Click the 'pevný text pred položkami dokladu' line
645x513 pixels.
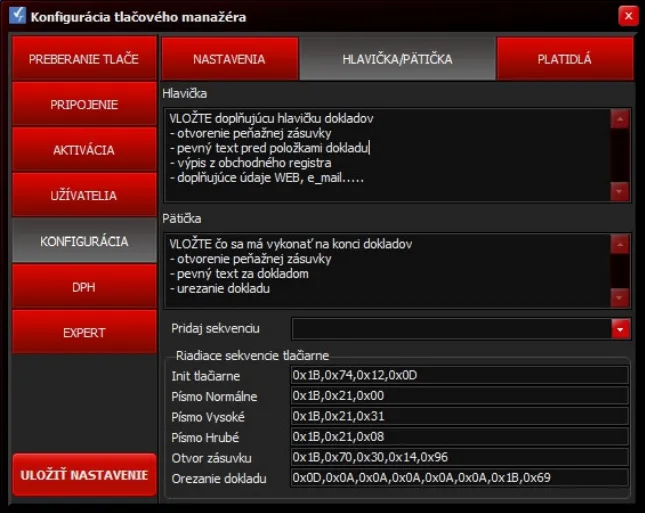click(269, 148)
